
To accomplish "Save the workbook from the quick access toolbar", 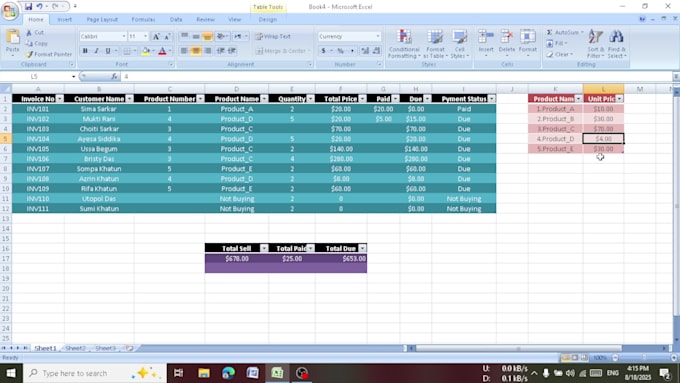I will pyautogui.click(x=28, y=7).
